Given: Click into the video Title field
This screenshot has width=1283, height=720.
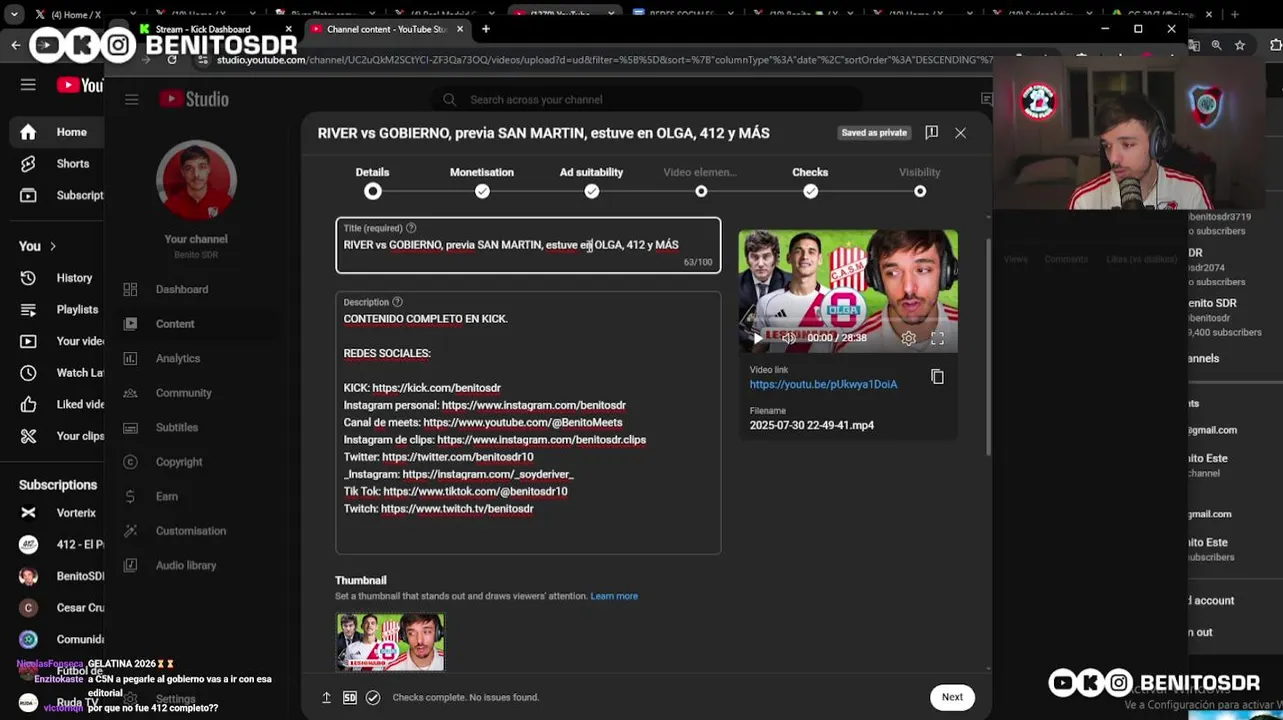Looking at the screenshot, I should tap(528, 245).
